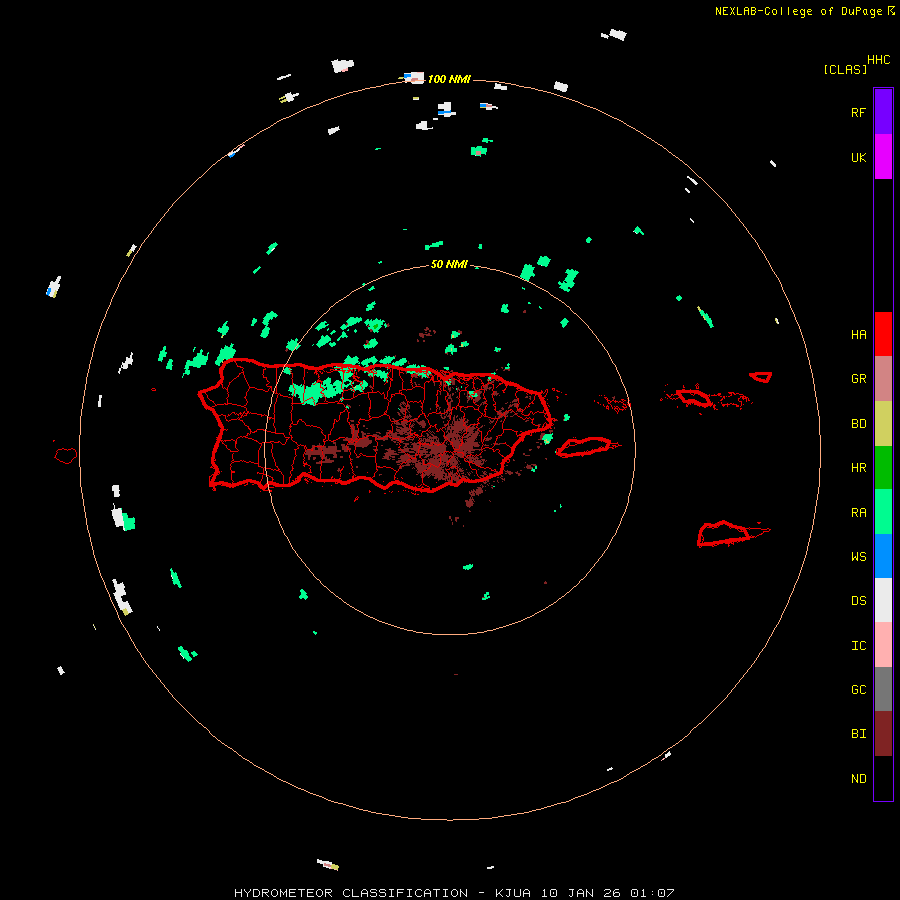Pick the HR dark green legend swatch

point(883,468)
